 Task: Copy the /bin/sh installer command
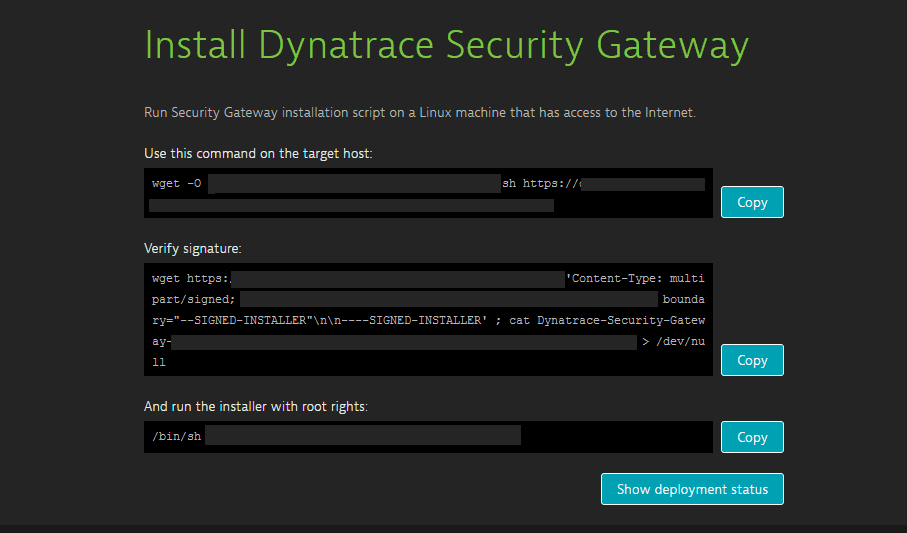(752, 437)
